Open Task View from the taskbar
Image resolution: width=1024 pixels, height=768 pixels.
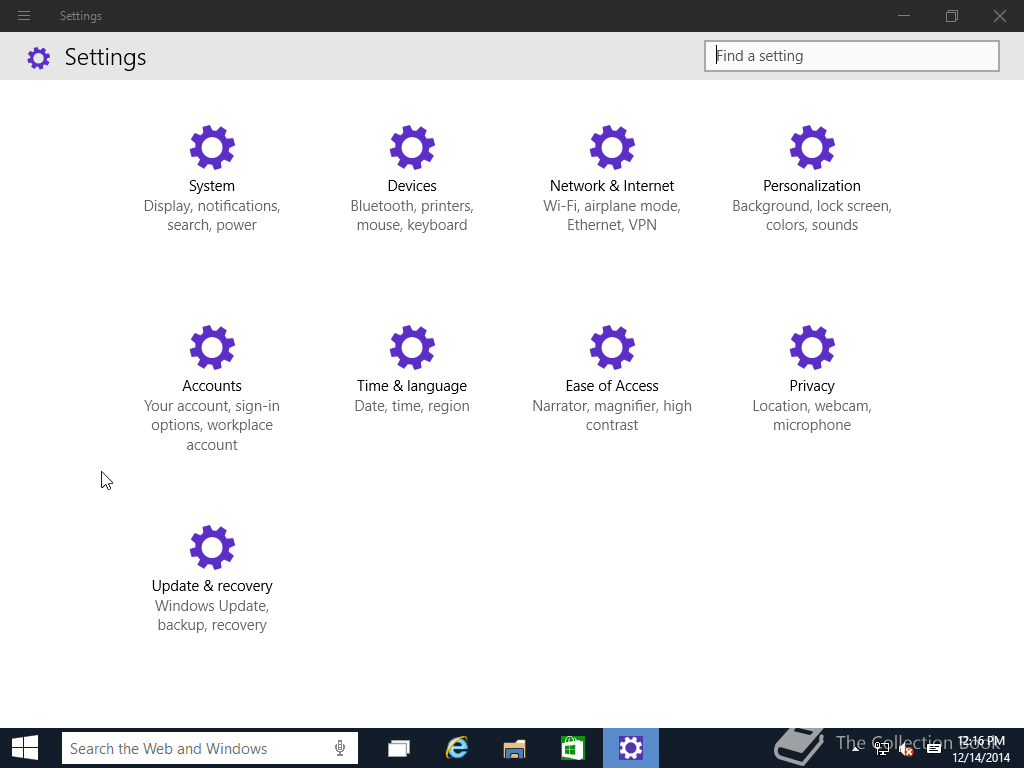point(398,748)
